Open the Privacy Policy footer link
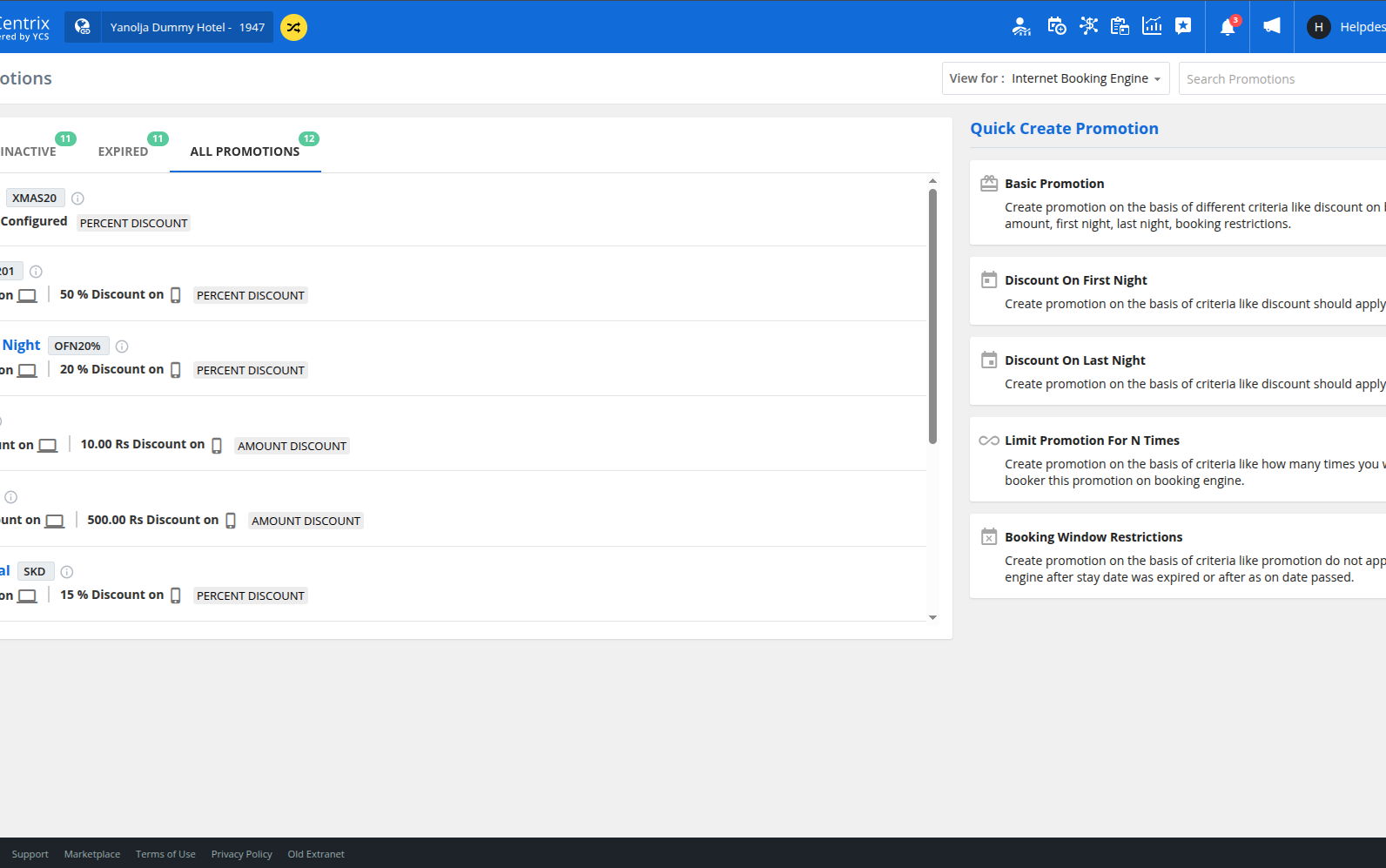The width and height of the screenshot is (1386, 868). tap(241, 854)
